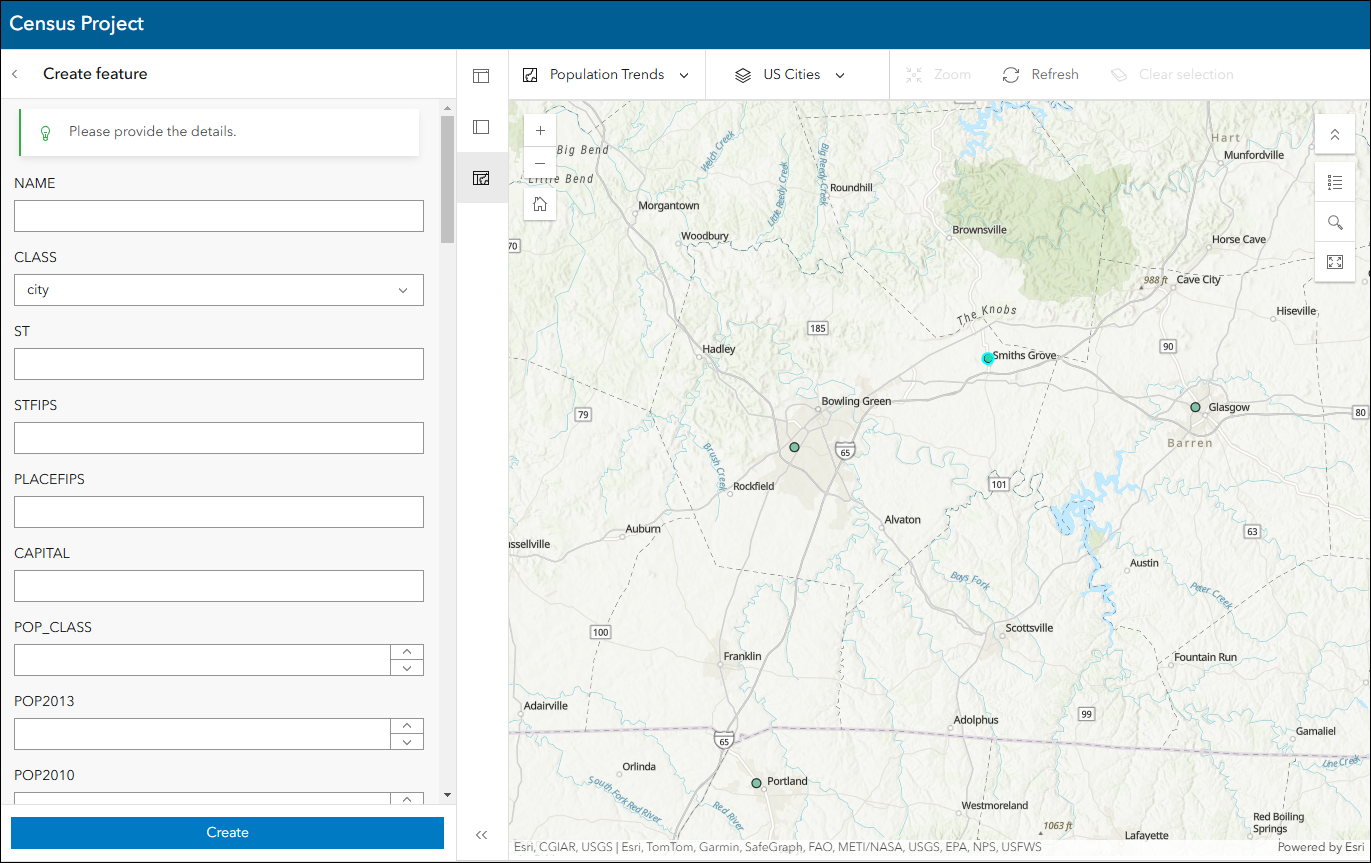Click the Morgantown label on the map
1371x863 pixels.
click(x=669, y=206)
